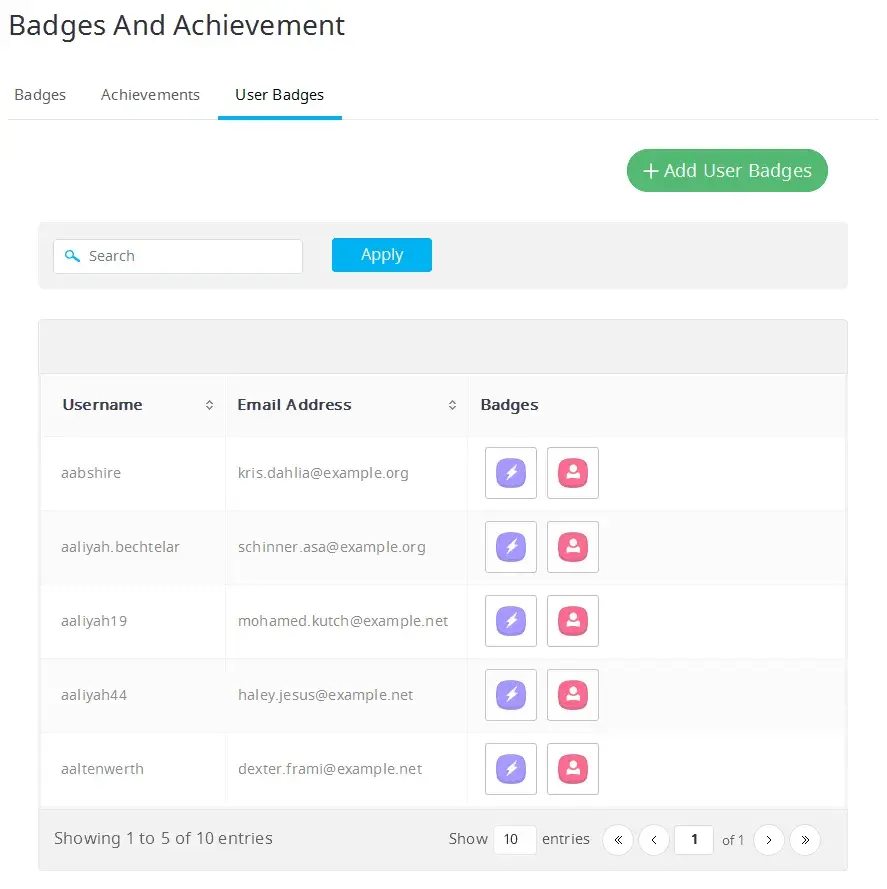Open the Achievements tab
This screenshot has width=887, height=889.
coord(150,95)
